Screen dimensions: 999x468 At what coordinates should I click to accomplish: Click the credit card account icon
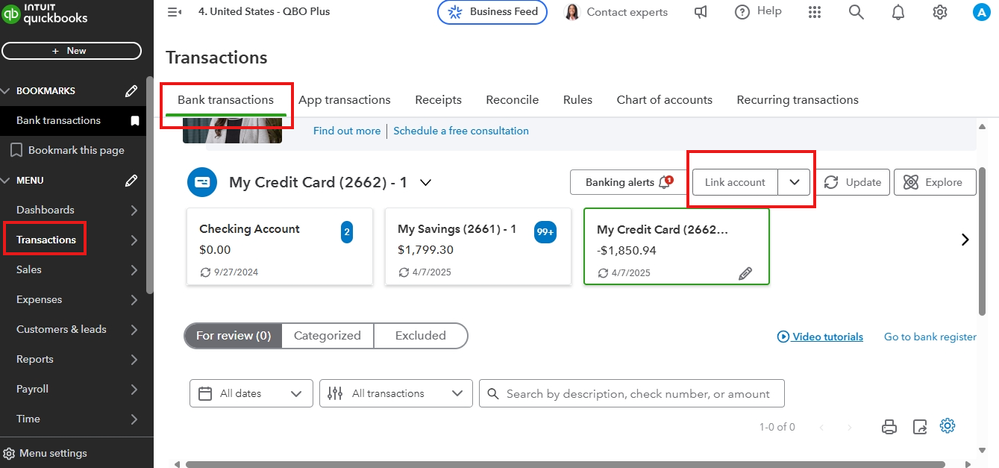click(x=203, y=182)
